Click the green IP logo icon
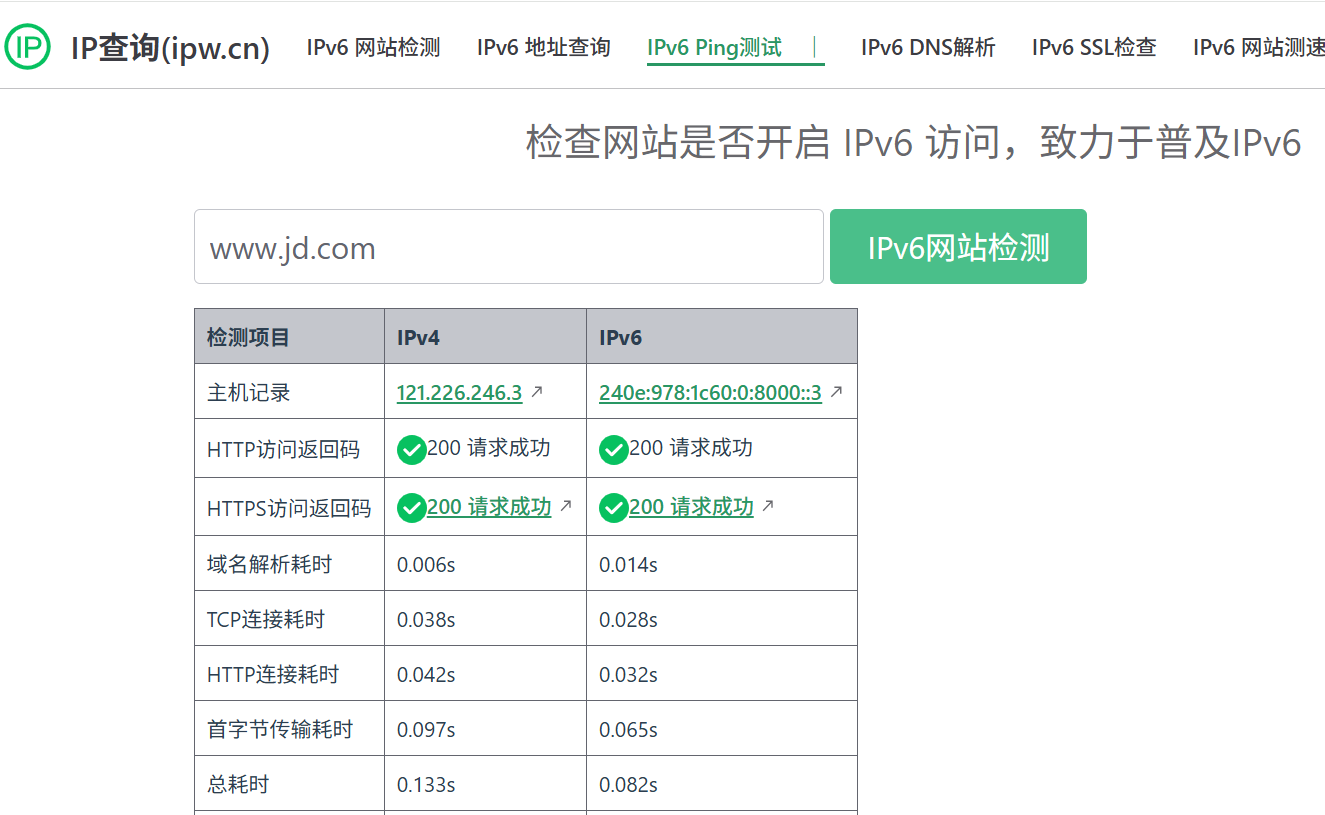 [28, 46]
